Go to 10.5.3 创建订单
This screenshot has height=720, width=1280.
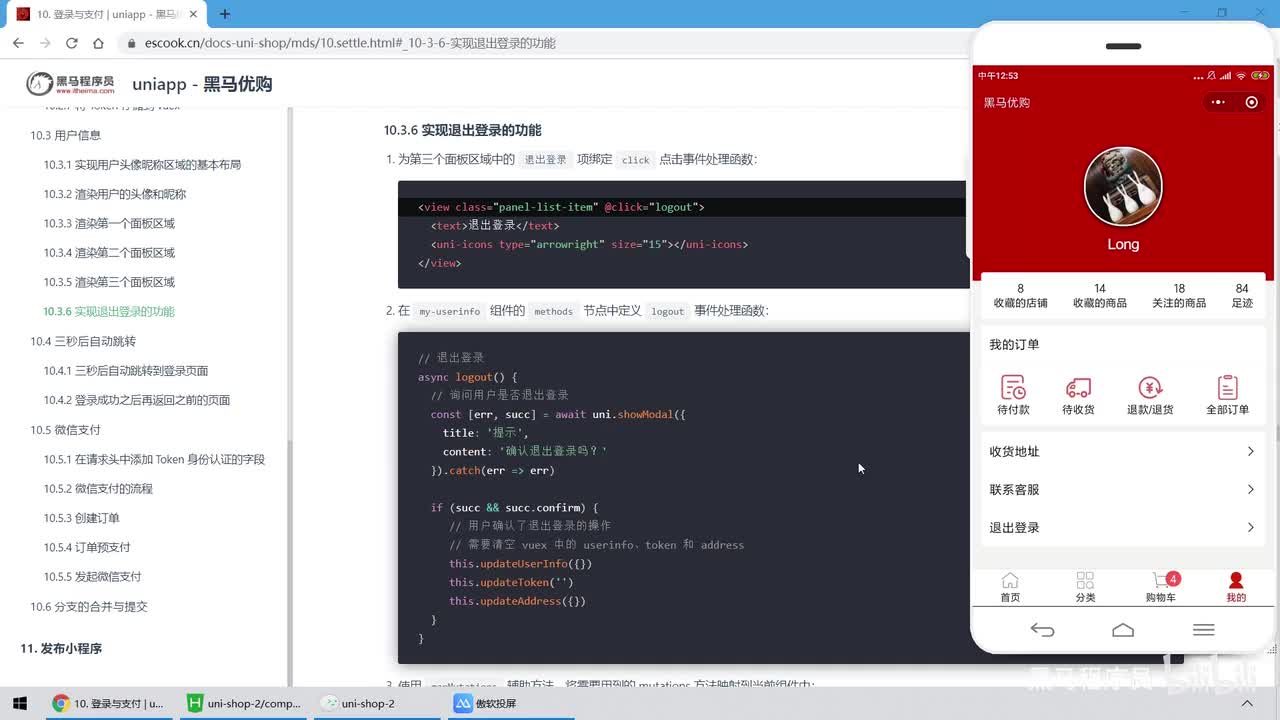tap(81, 518)
